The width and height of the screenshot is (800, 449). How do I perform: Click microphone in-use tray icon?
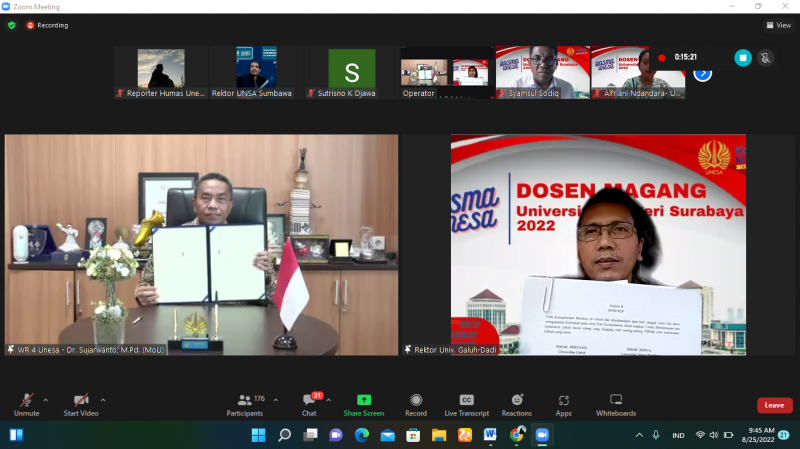[x=656, y=435]
